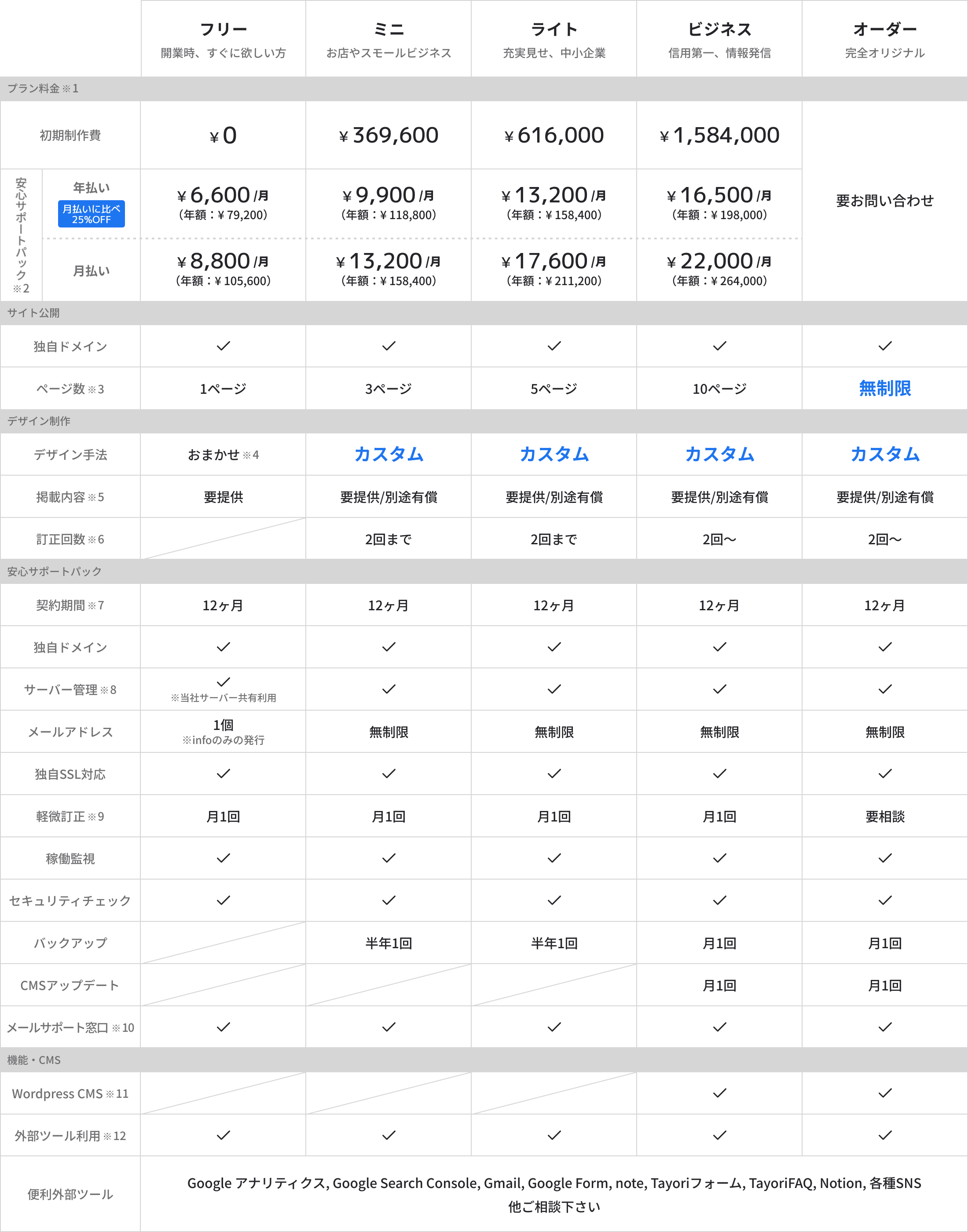Click オーダー checkmark in 外部ツール利用 row
Screen dimensions: 968x1232
(x=885, y=1135)
